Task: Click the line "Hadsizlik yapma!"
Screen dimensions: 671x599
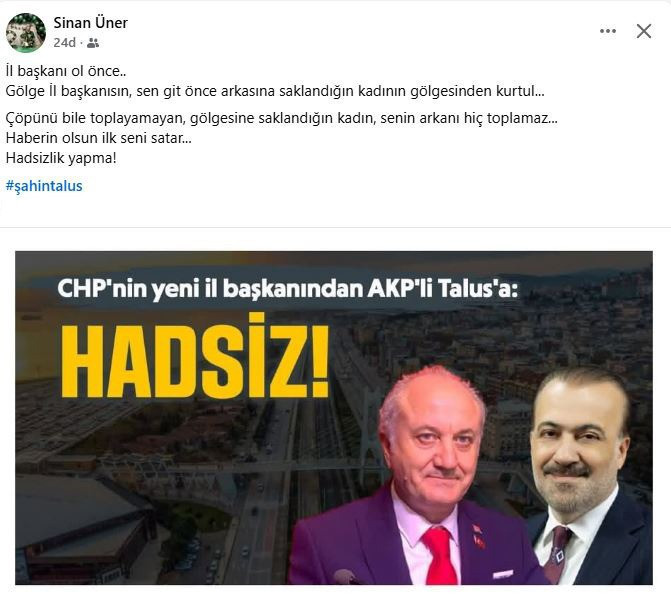Action: click(61, 158)
